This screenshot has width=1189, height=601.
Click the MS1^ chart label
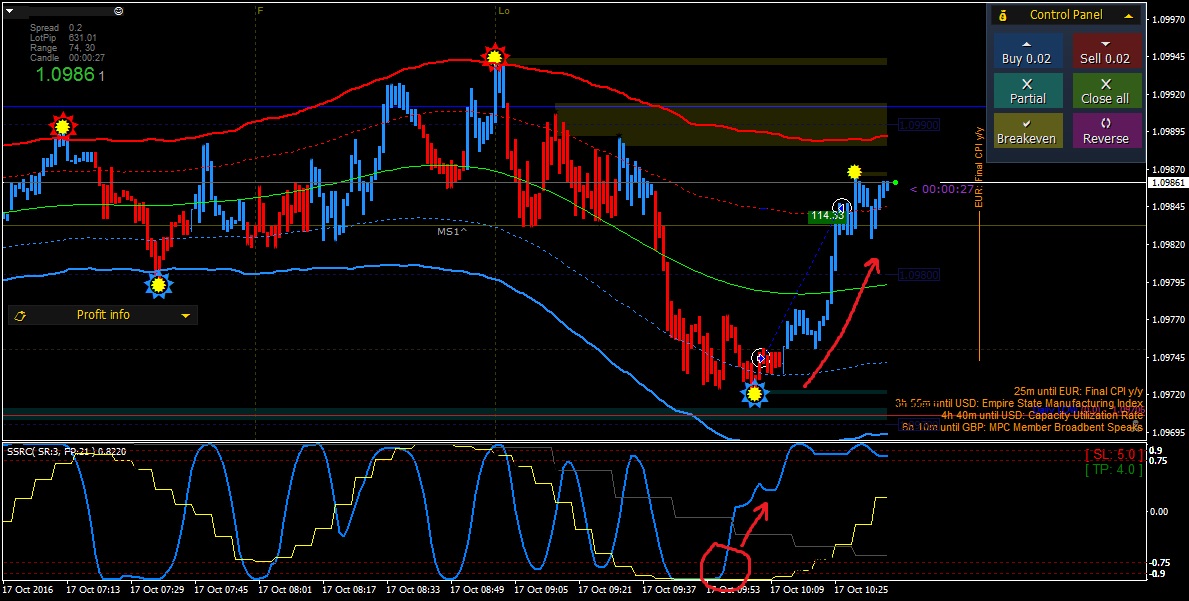click(452, 231)
